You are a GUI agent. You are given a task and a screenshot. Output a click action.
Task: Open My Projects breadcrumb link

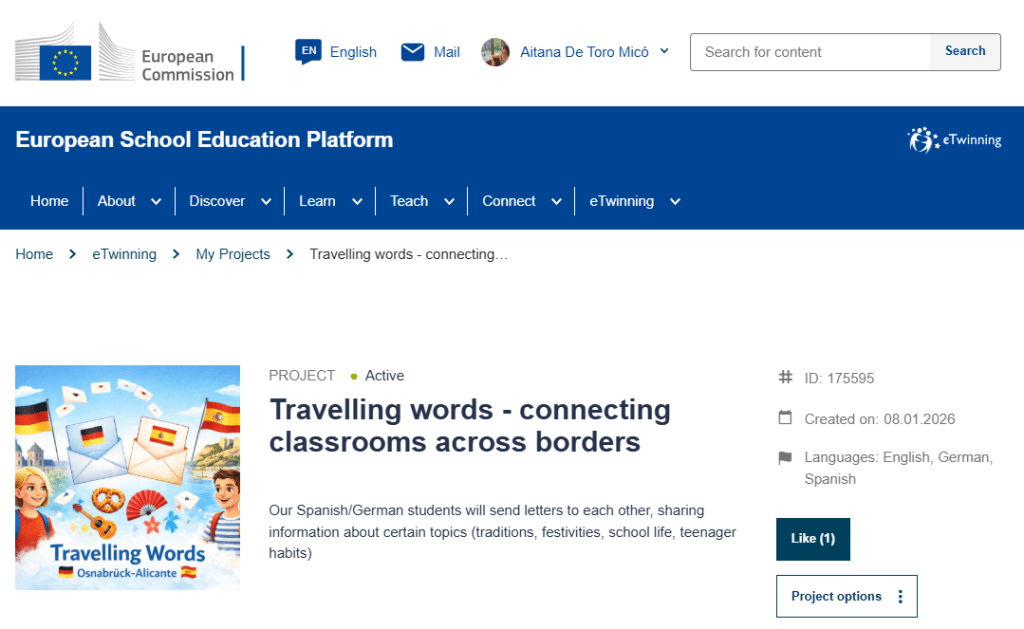coord(233,254)
